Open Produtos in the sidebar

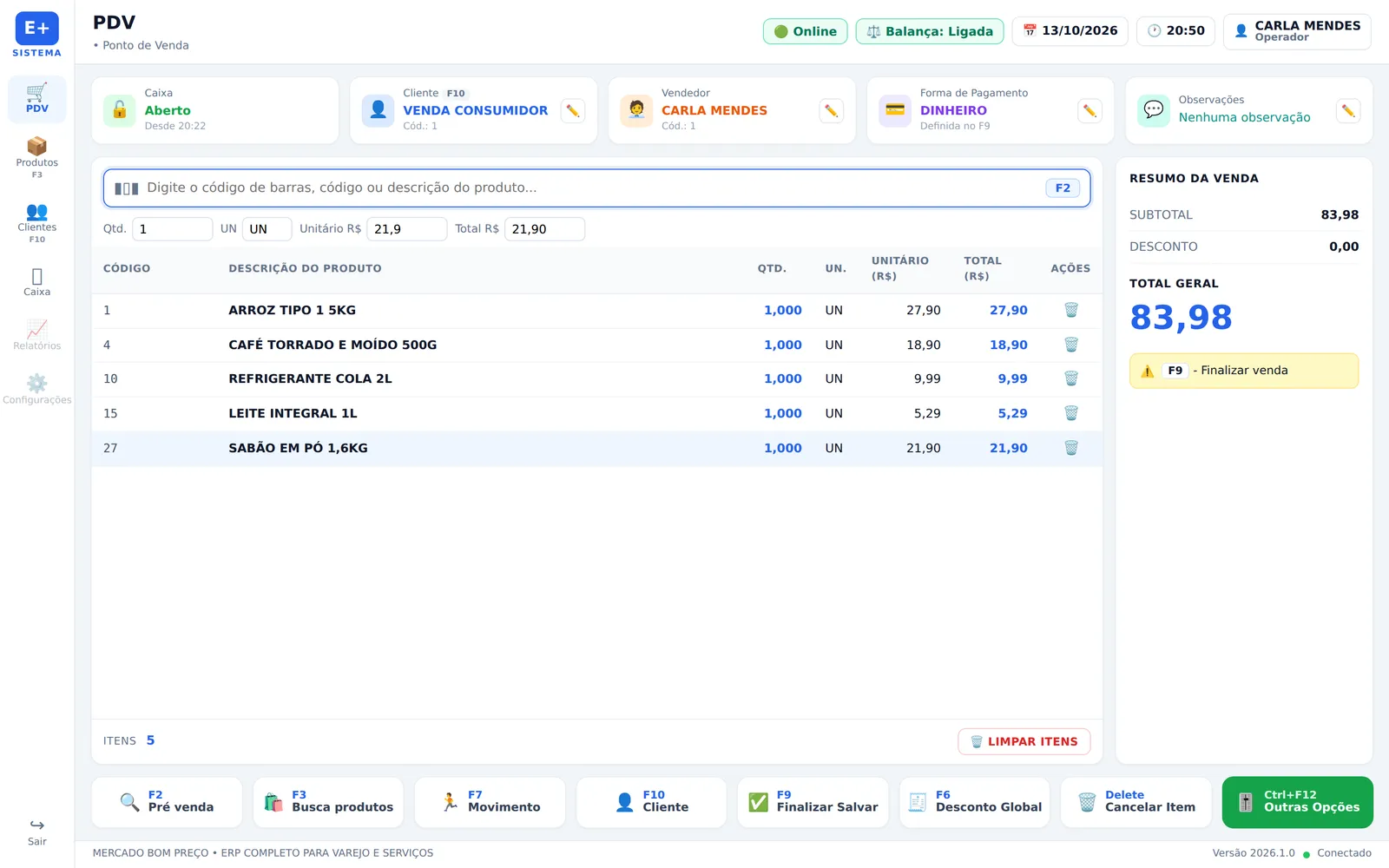36,157
